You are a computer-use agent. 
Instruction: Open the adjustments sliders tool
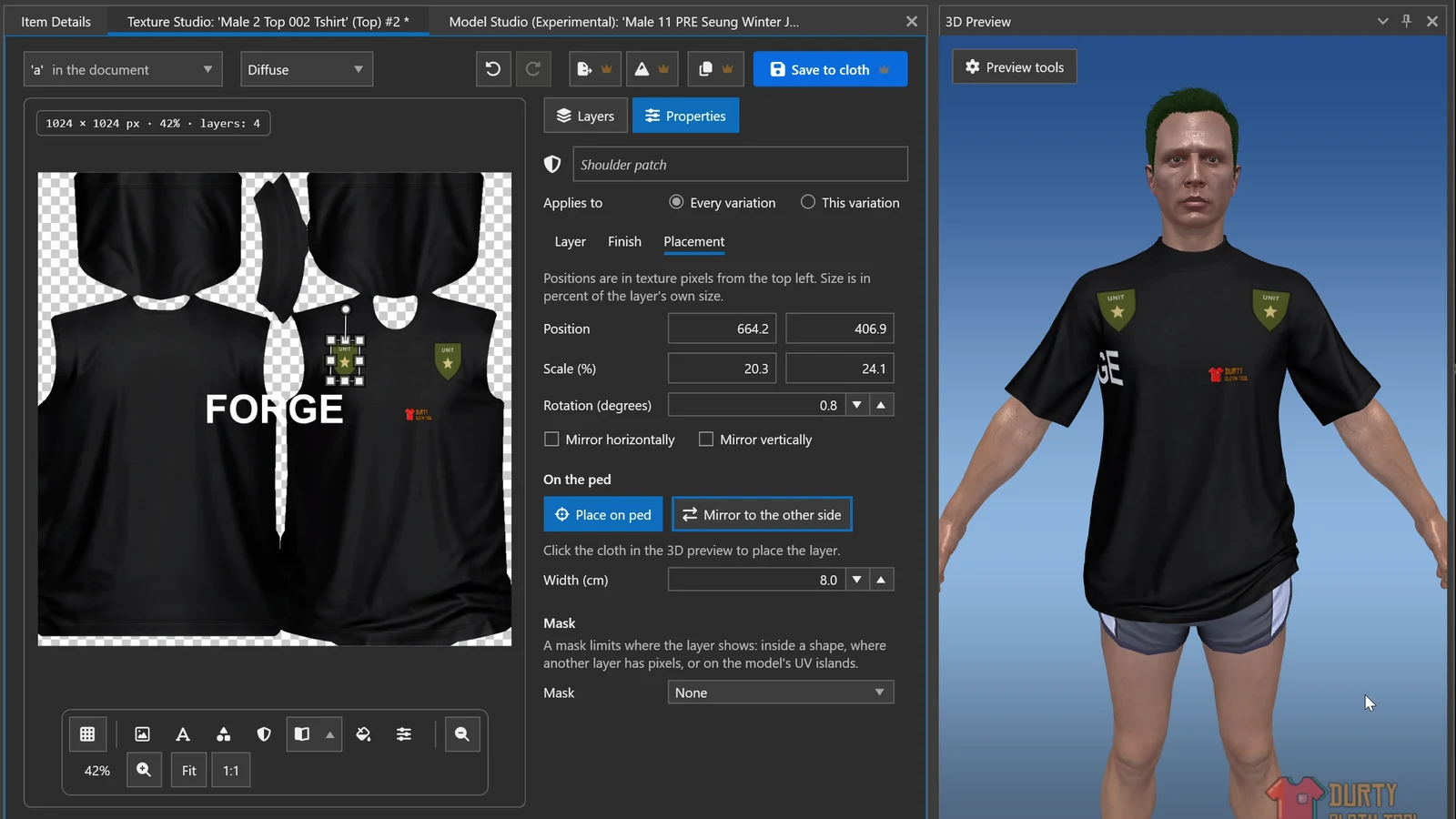404,734
